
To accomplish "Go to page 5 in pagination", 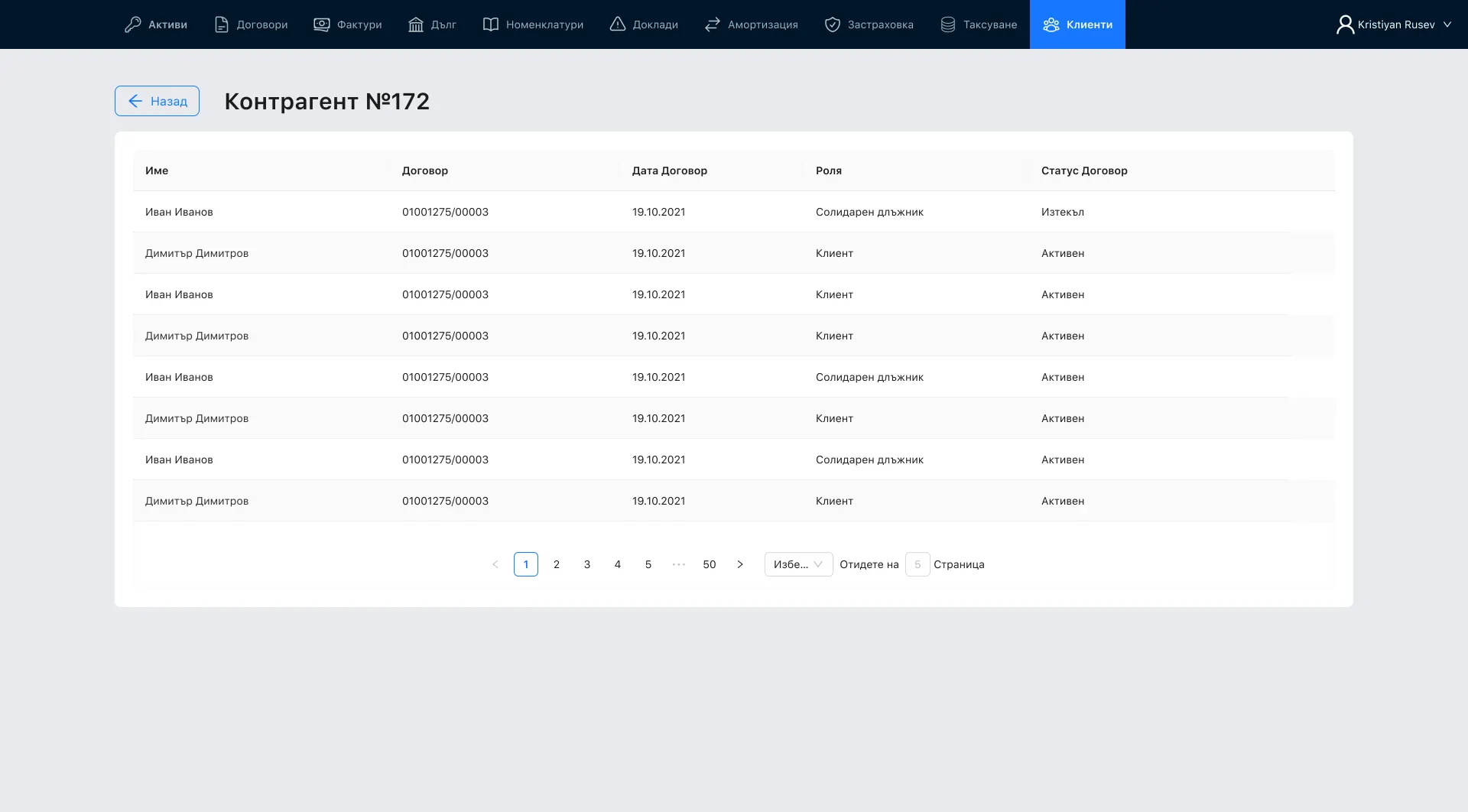I will coord(648,564).
